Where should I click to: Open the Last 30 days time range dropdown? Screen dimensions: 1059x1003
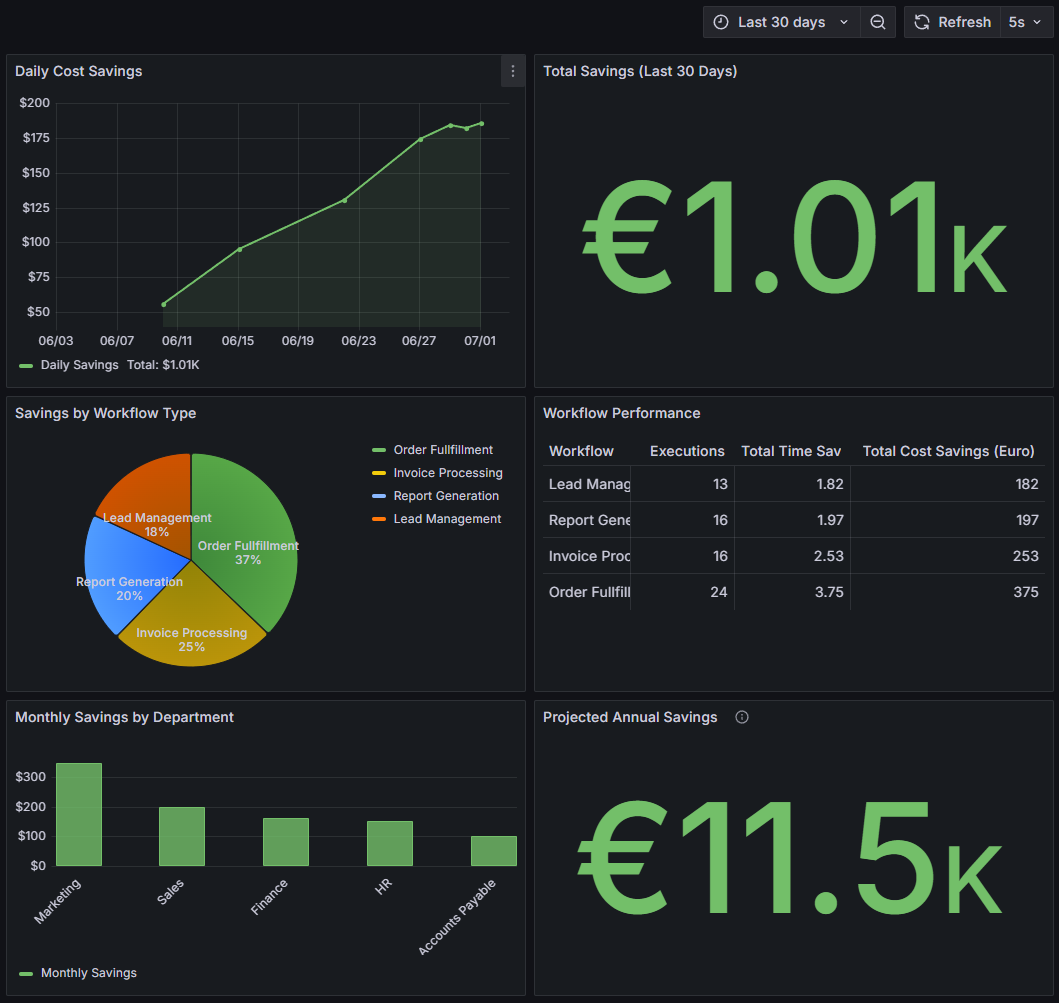coord(781,21)
